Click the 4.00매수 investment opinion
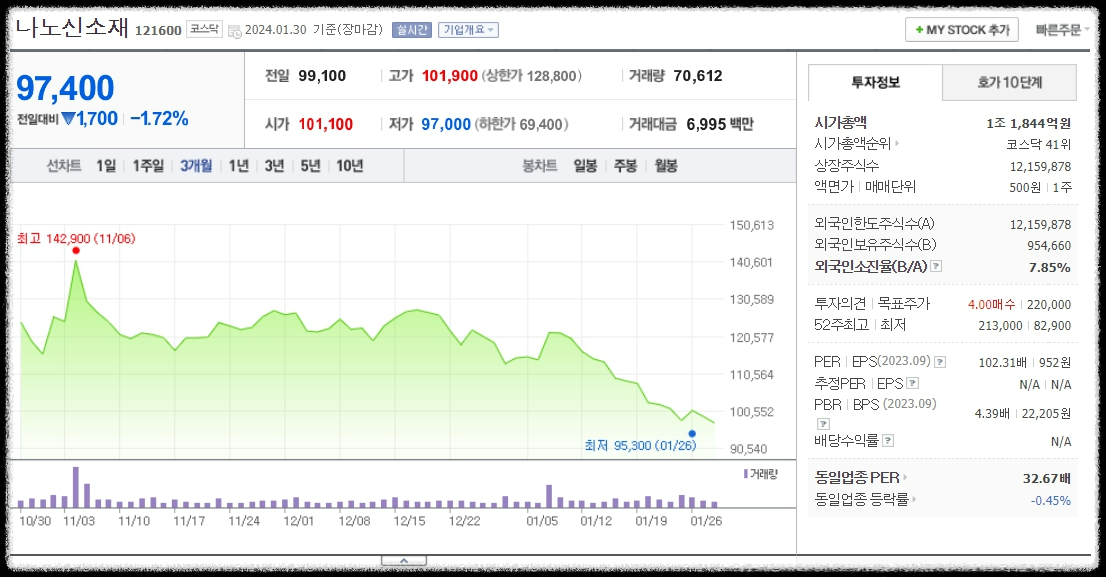This screenshot has width=1106, height=577. [x=991, y=304]
